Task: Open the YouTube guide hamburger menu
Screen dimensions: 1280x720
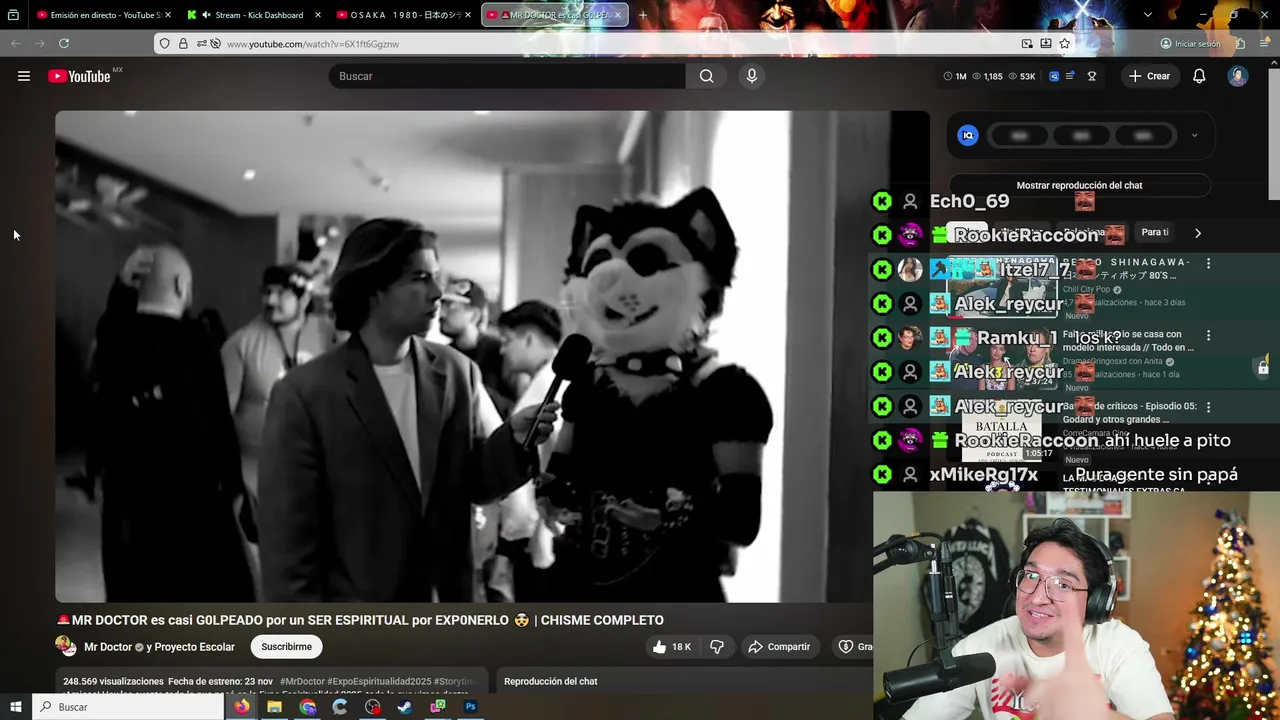Action: [x=24, y=76]
